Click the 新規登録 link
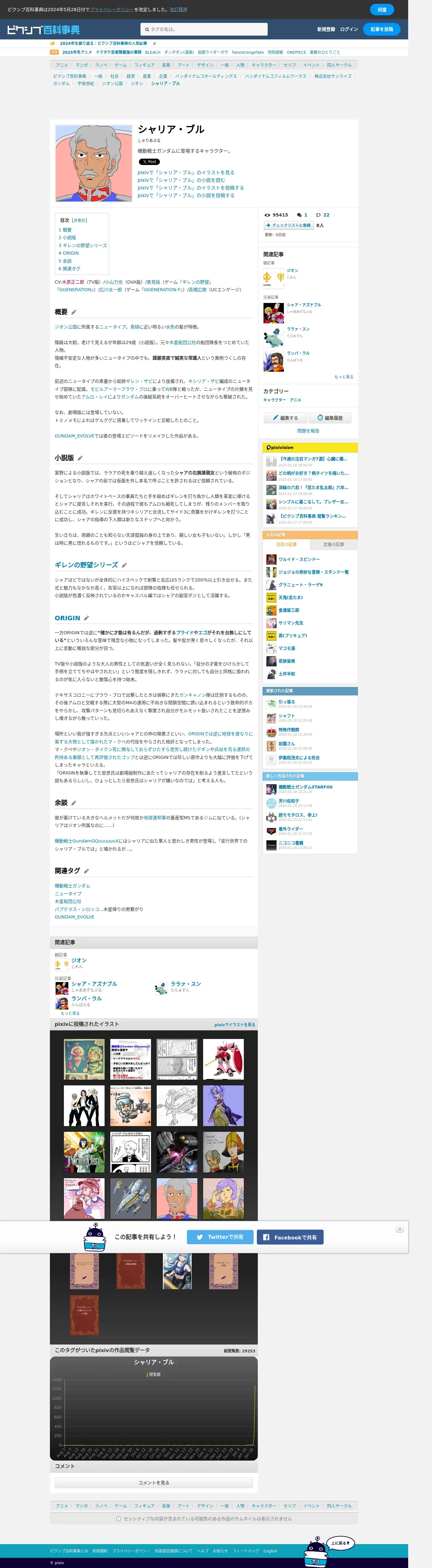Screen dimensions: 432x1568 click(x=326, y=29)
